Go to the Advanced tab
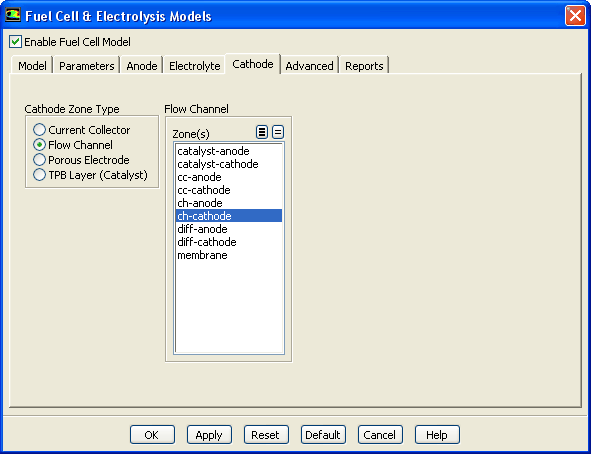The width and height of the screenshot is (591, 454). tap(309, 66)
